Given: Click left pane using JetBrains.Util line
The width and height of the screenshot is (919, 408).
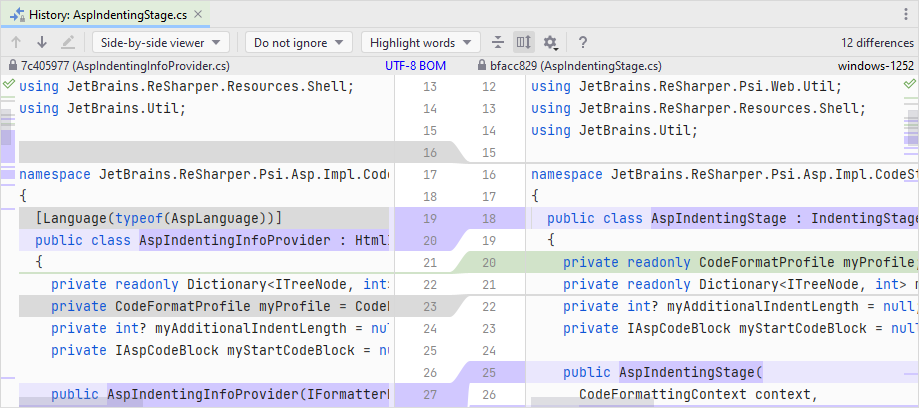Looking at the screenshot, I should pyautogui.click(x=103, y=108).
